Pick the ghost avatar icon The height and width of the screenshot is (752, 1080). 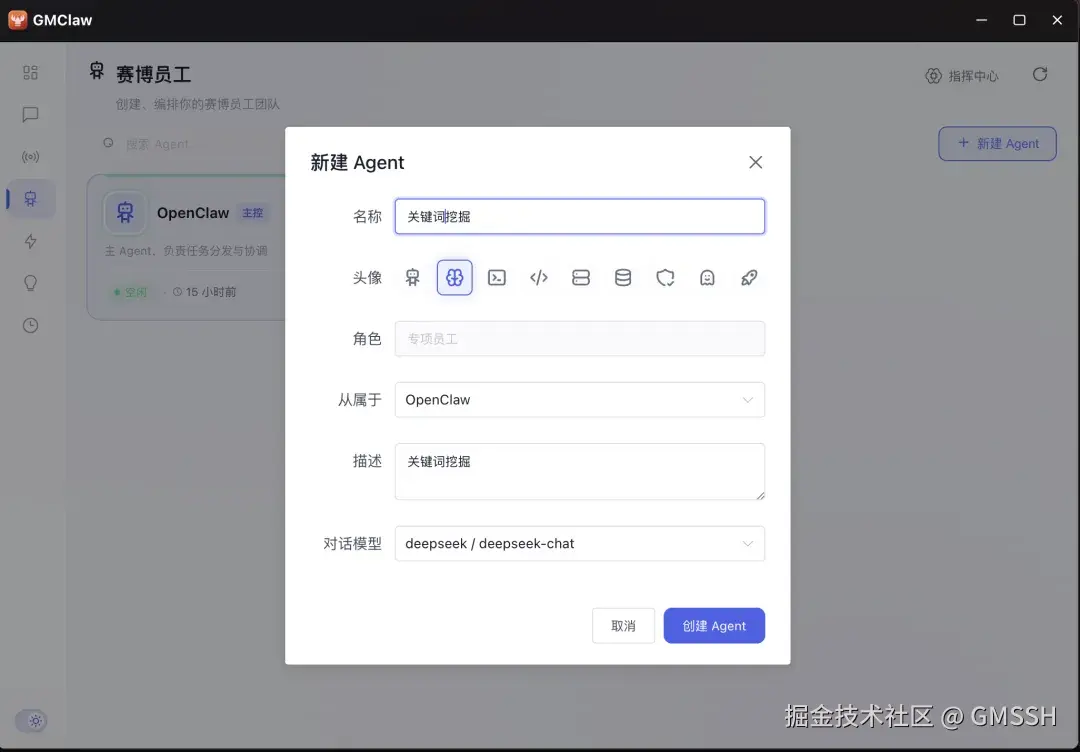[707, 277]
